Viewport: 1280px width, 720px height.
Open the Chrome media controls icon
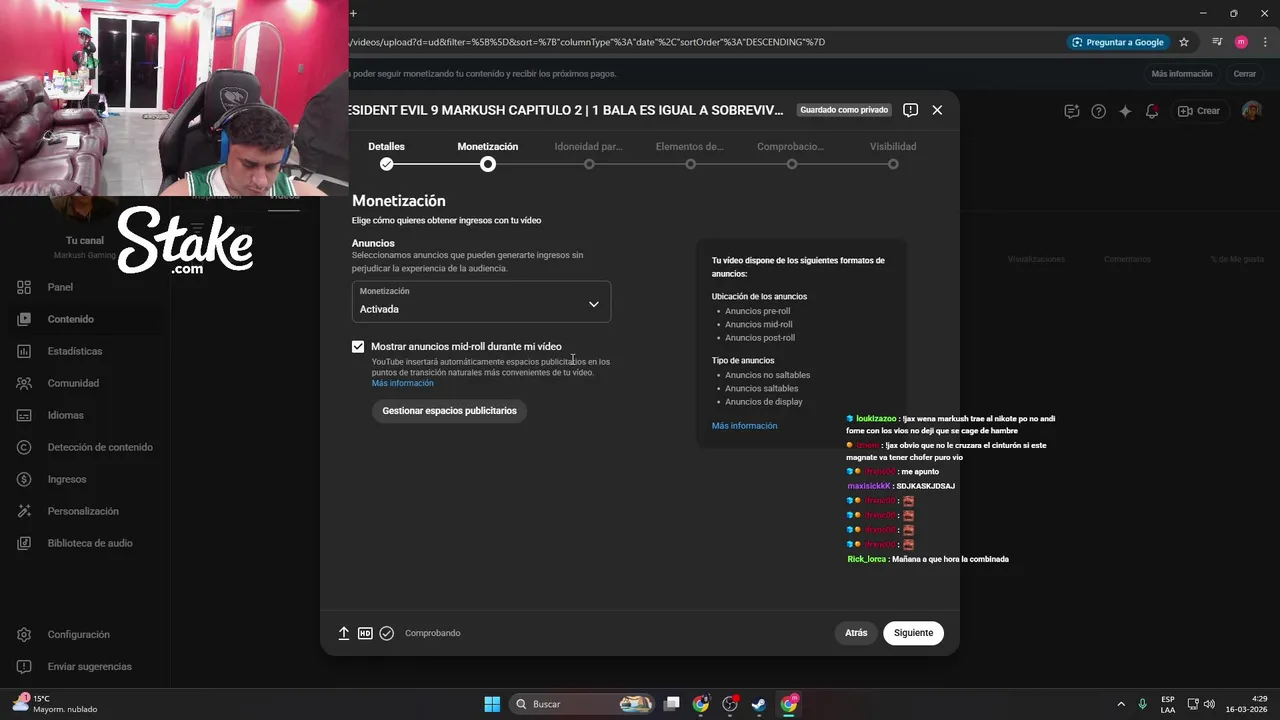point(1217,42)
